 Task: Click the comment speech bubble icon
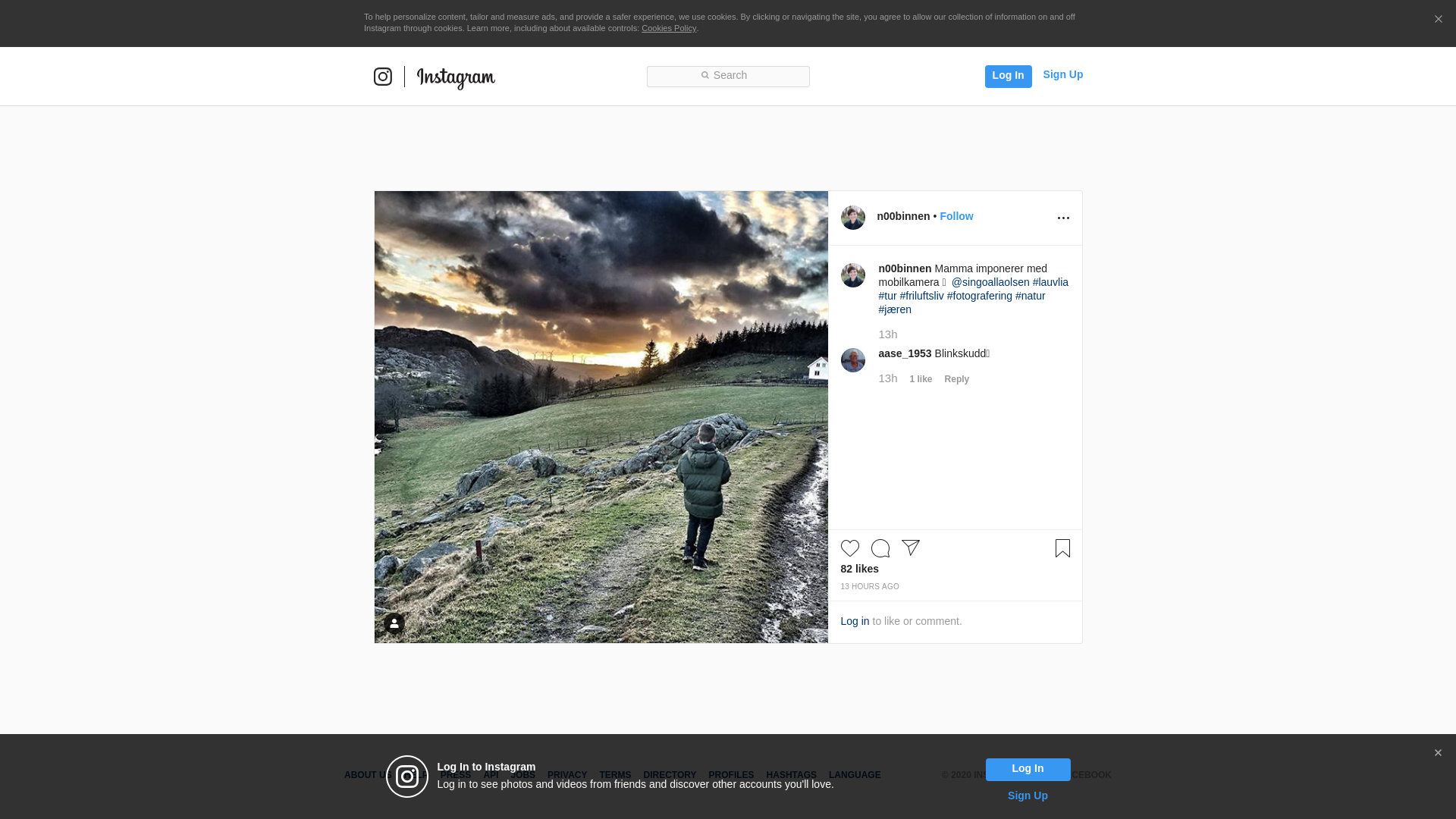pos(880,548)
